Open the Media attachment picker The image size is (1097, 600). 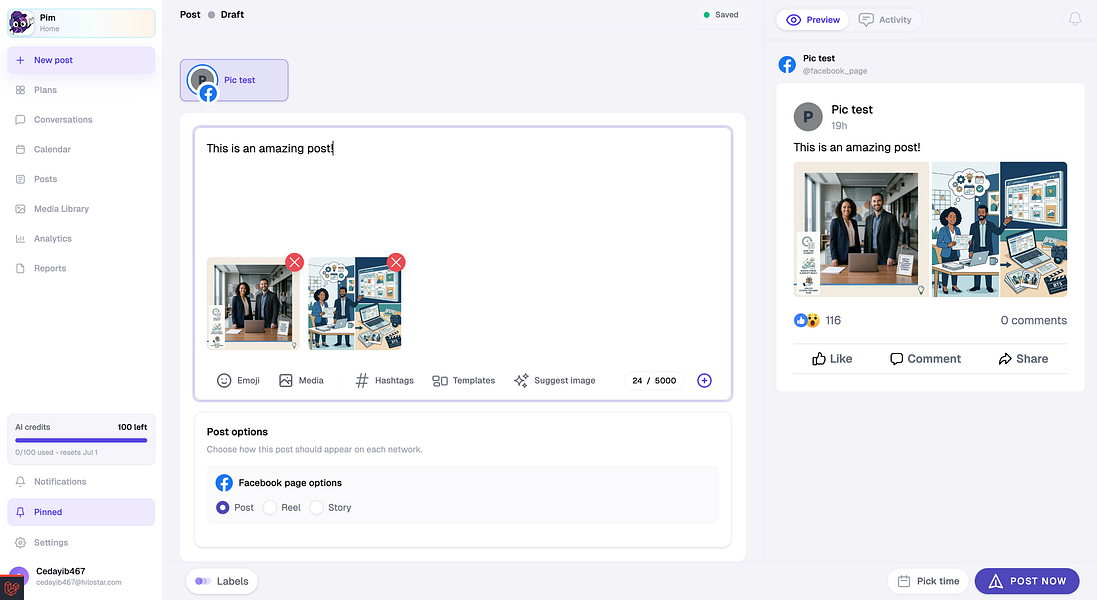point(301,380)
